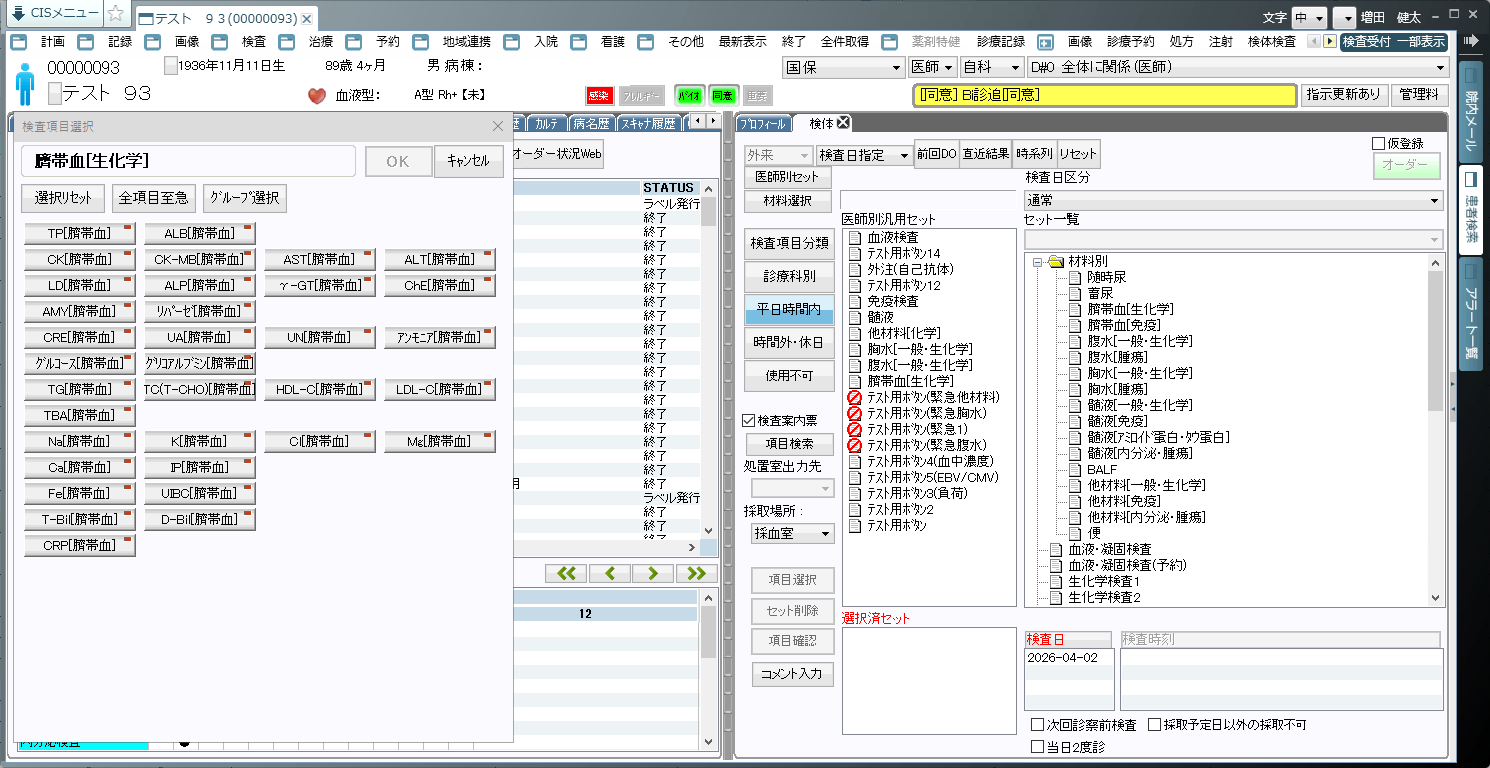
Task: Open the 検査日指定 dropdown
Action: click(x=864, y=156)
